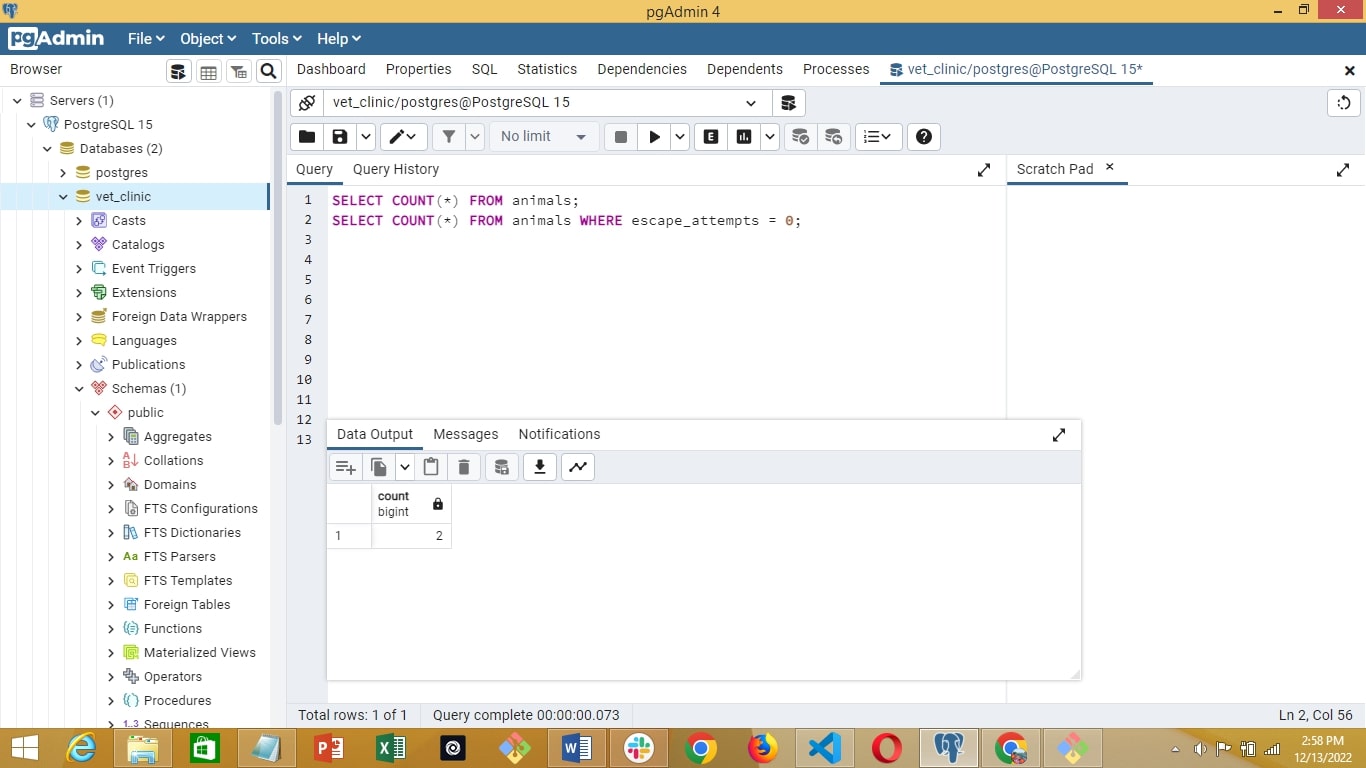The image size is (1366, 768).
Task: Click the Save Data Changes icon
Action: click(x=502, y=467)
